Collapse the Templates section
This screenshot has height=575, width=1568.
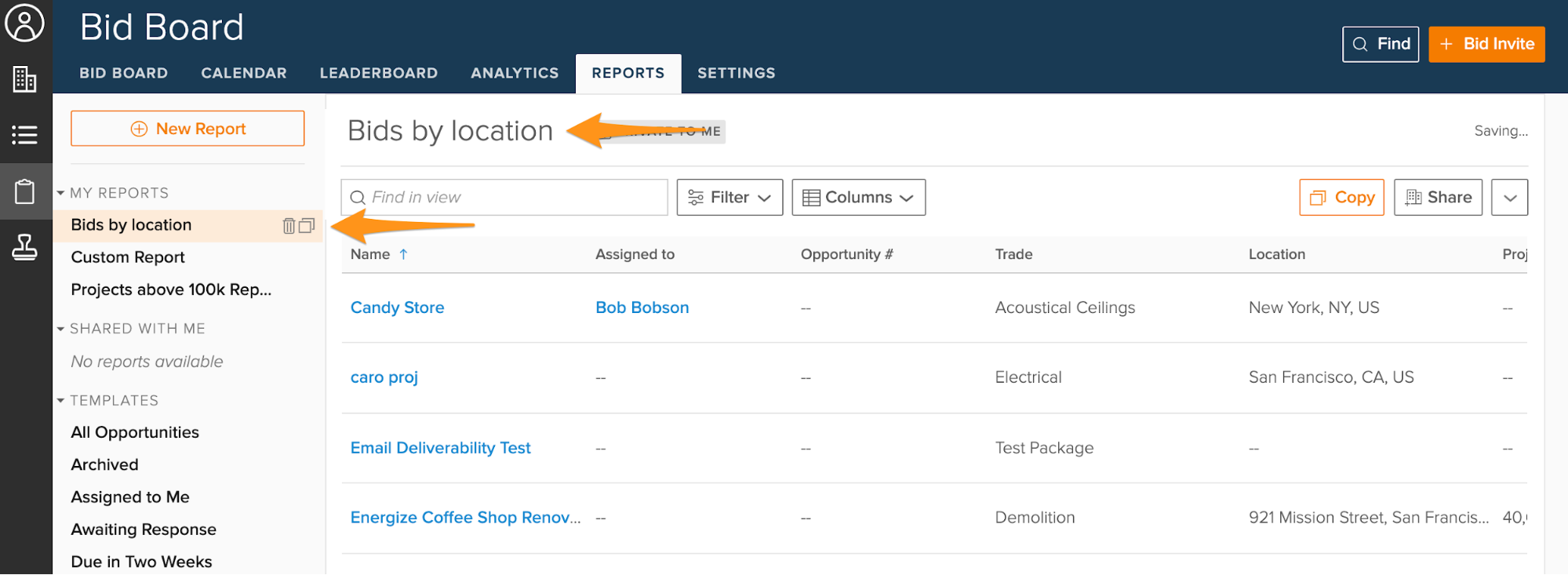point(60,401)
